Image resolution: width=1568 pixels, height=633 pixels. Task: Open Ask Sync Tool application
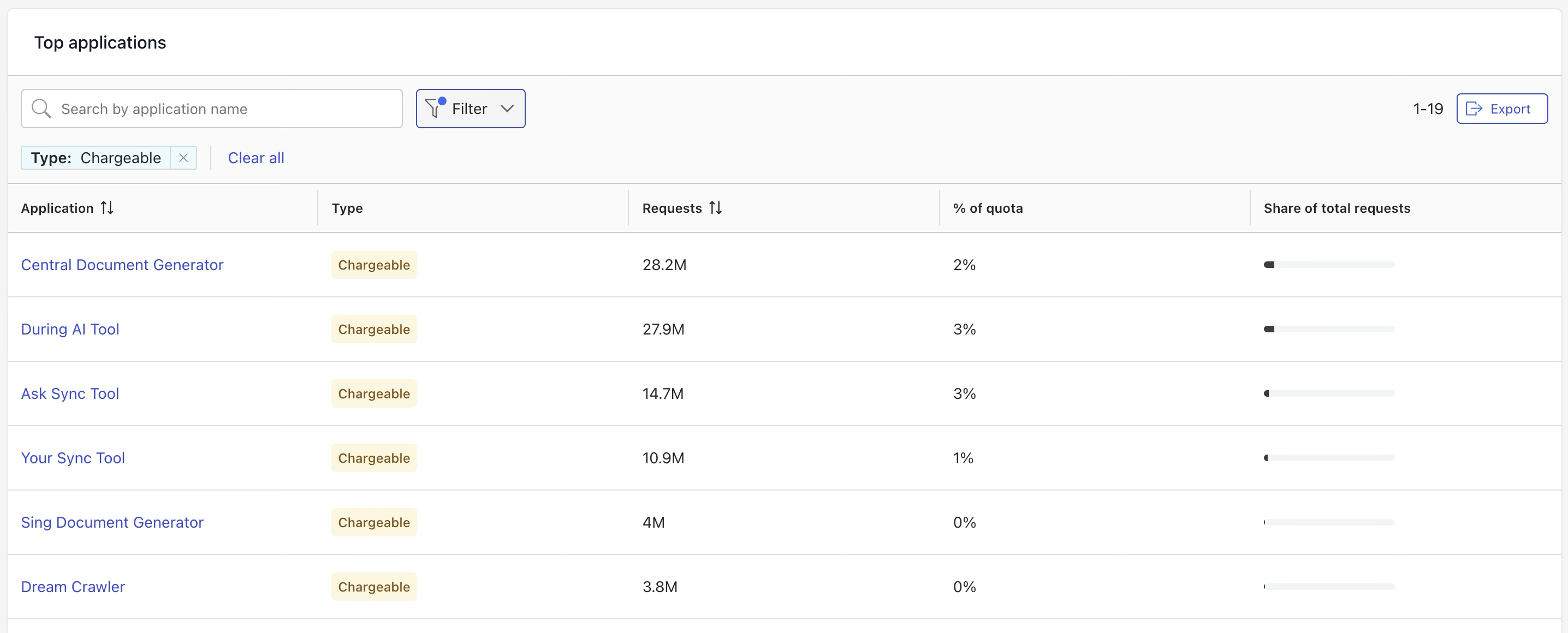coord(70,394)
